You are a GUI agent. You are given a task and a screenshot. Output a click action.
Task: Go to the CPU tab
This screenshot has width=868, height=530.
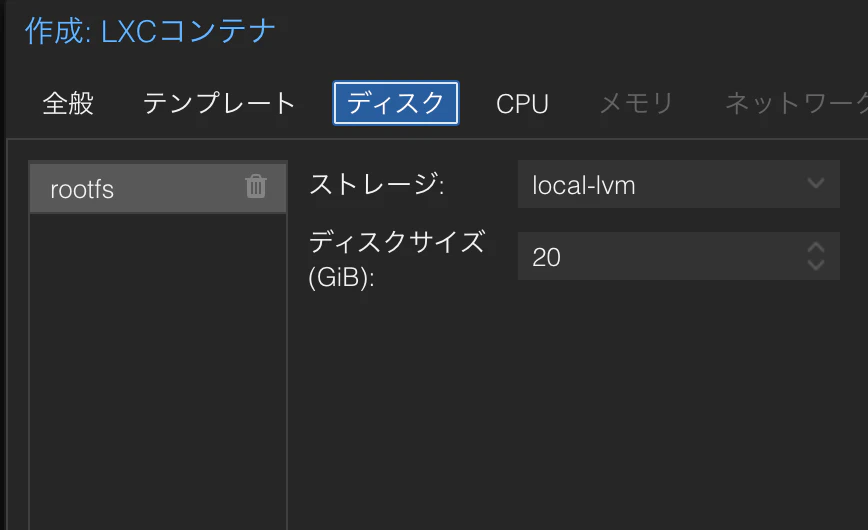(x=522, y=104)
